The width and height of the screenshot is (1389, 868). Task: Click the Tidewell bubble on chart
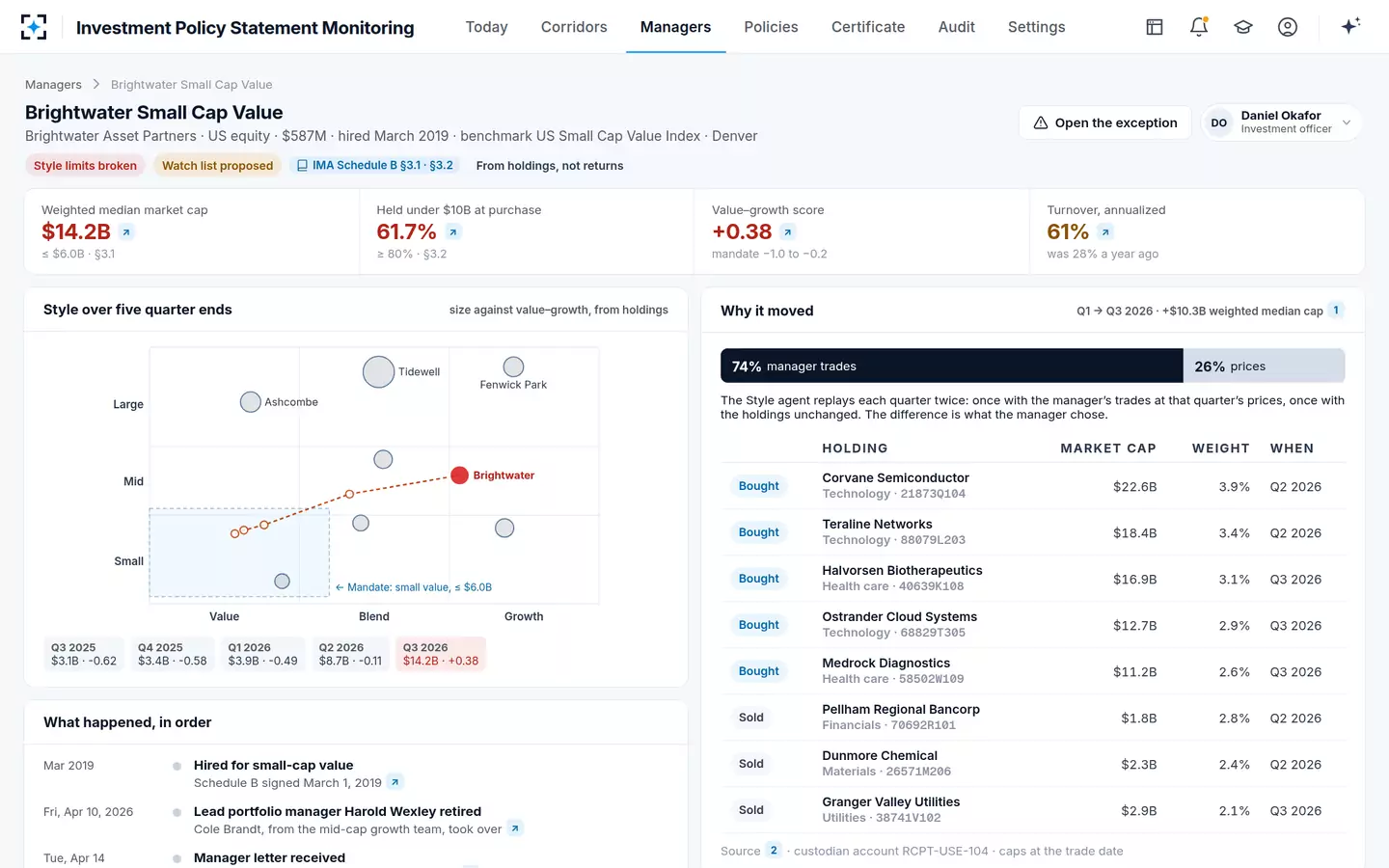pos(378,372)
